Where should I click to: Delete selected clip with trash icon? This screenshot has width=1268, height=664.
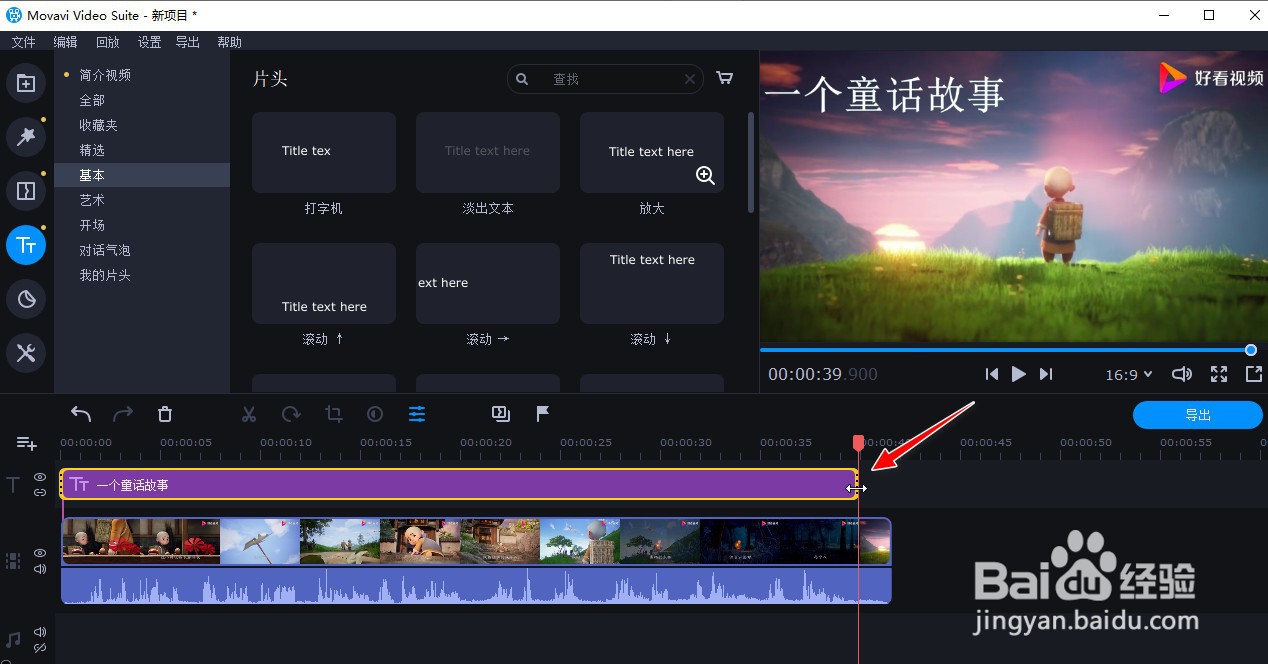click(x=165, y=414)
